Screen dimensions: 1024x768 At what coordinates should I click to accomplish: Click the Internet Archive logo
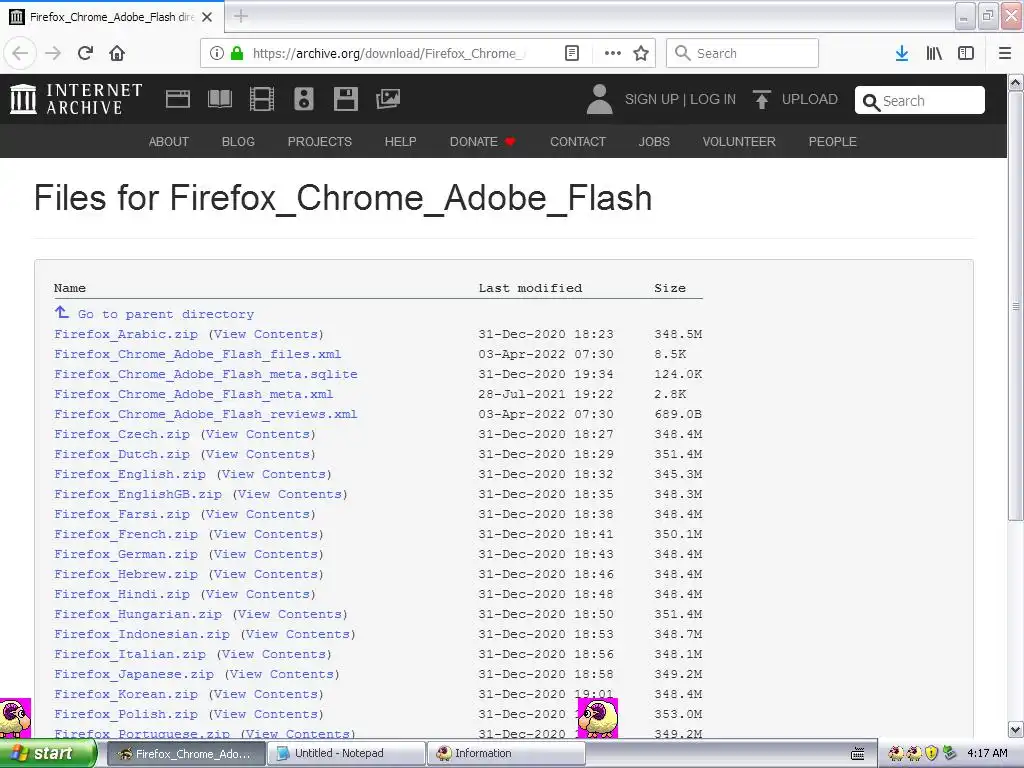pyautogui.click(x=76, y=99)
